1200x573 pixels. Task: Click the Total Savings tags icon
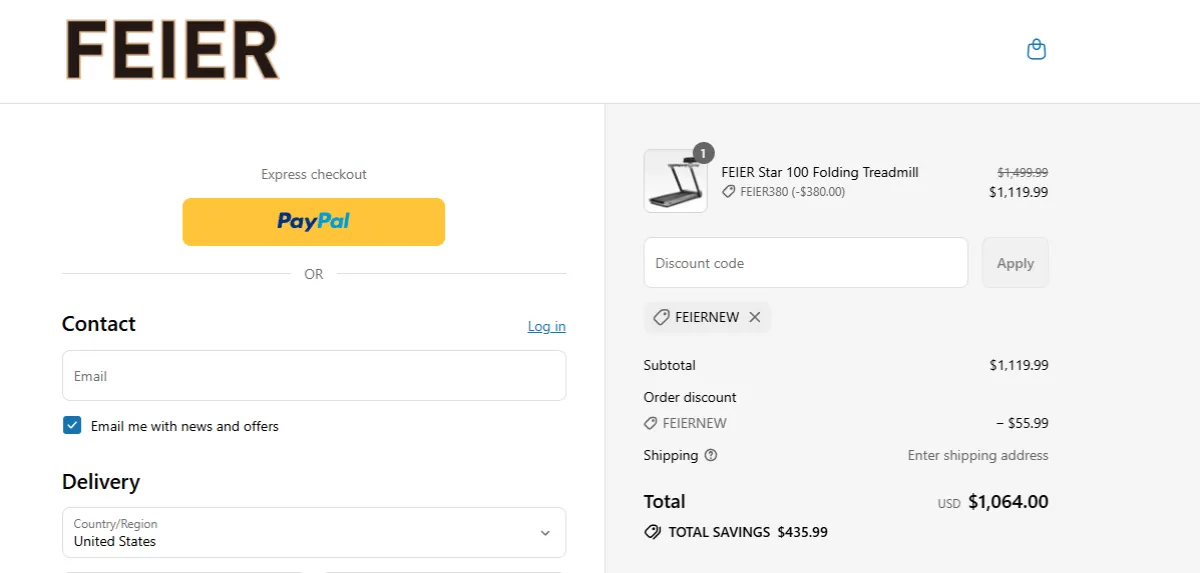[653, 532]
